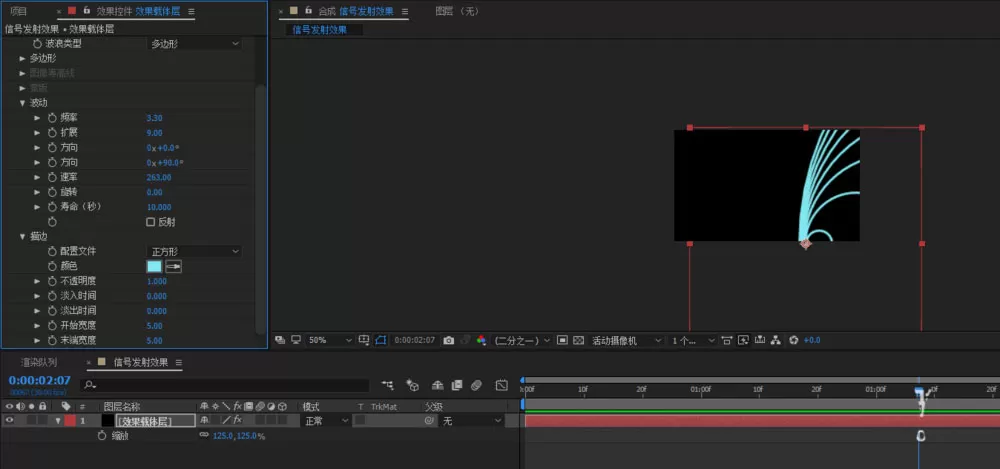Click the red label color of layer 1

70,420
